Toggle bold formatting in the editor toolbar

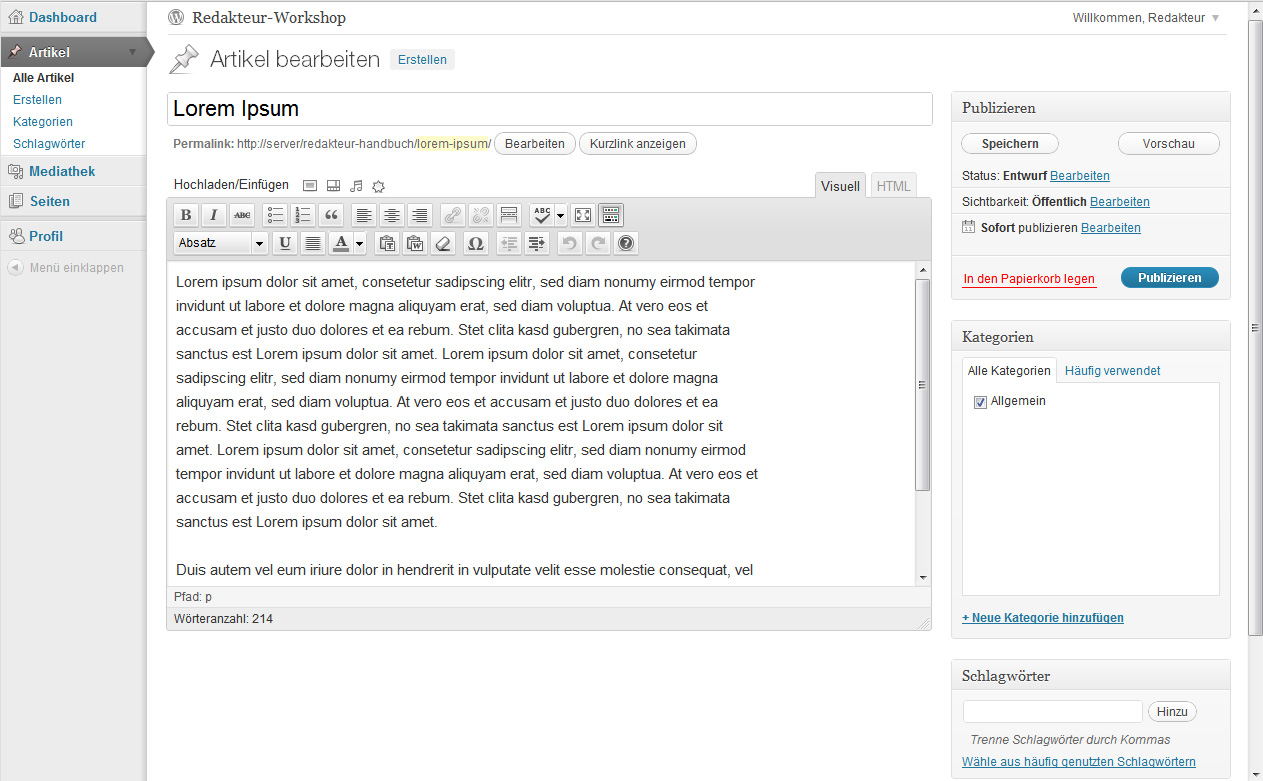(x=186, y=215)
